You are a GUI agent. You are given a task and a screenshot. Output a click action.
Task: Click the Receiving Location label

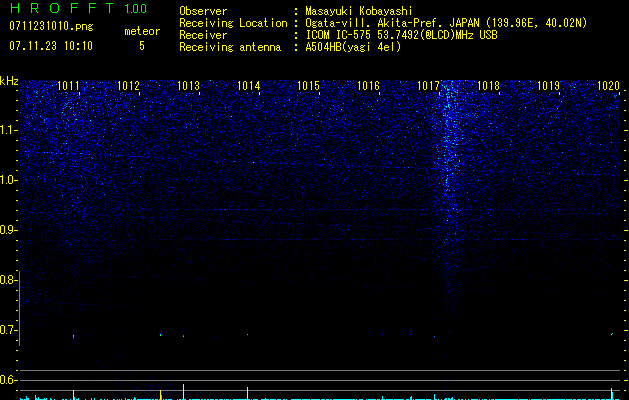(x=233, y=23)
